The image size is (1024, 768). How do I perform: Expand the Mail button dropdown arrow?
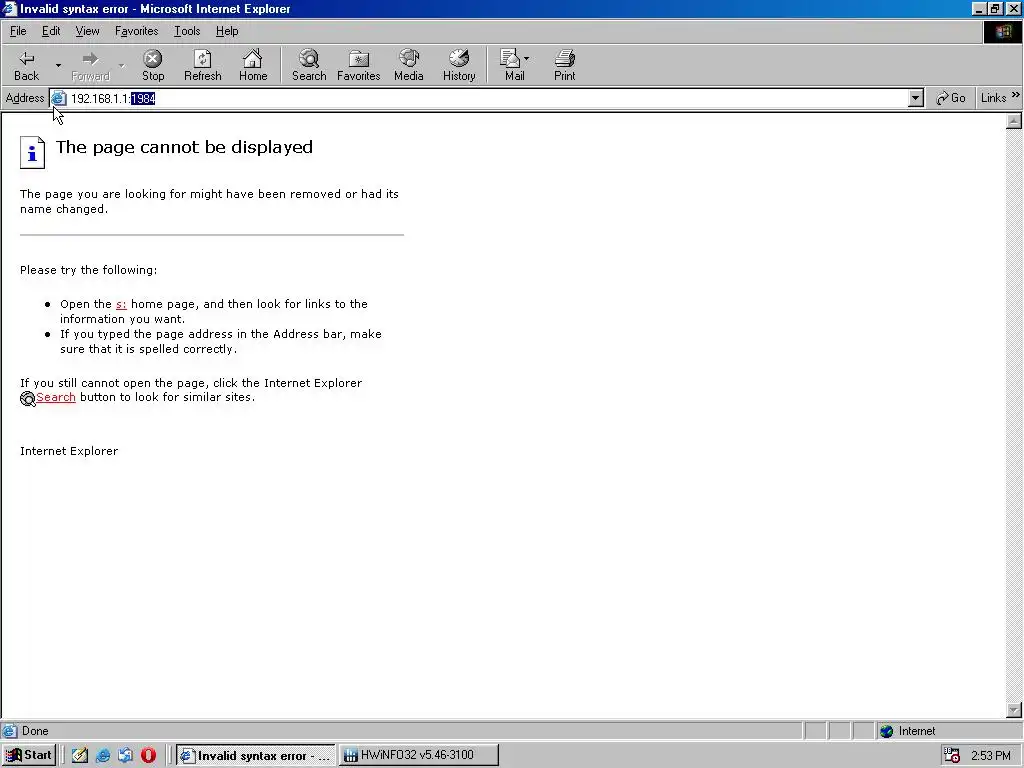tap(527, 58)
